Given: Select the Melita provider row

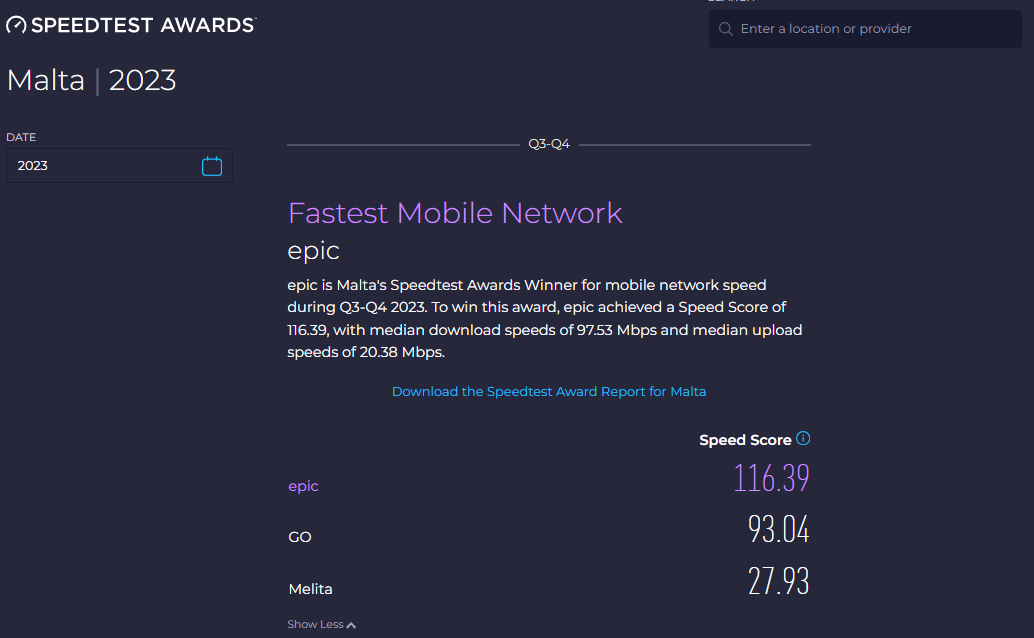Looking at the screenshot, I should pyautogui.click(x=311, y=589).
